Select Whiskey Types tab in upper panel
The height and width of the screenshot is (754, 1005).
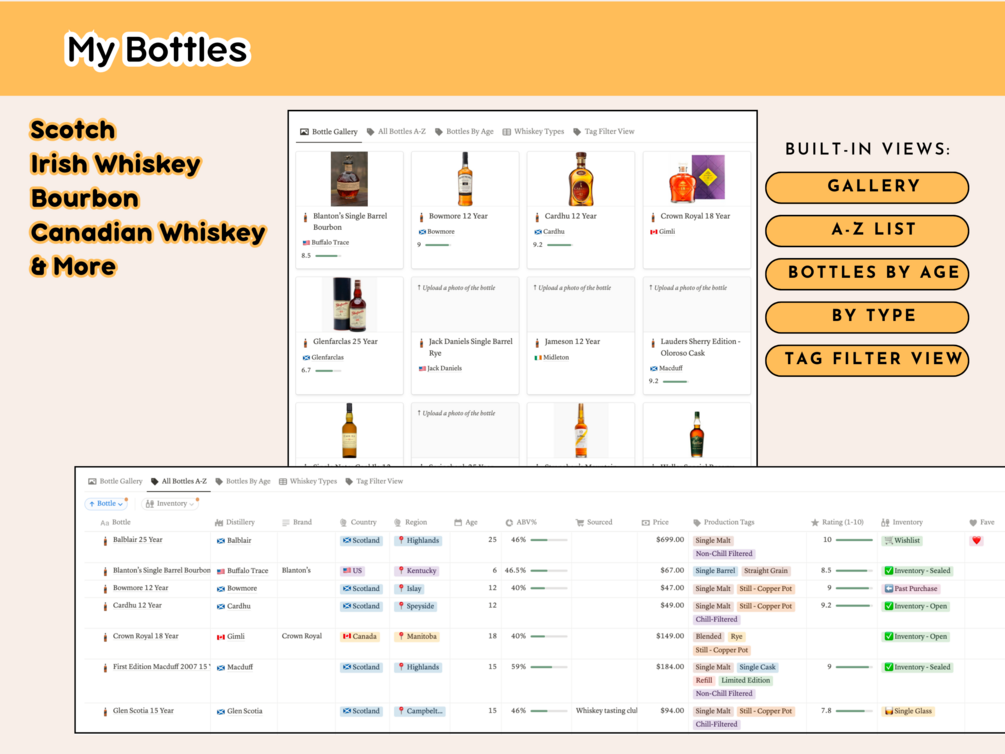[533, 131]
